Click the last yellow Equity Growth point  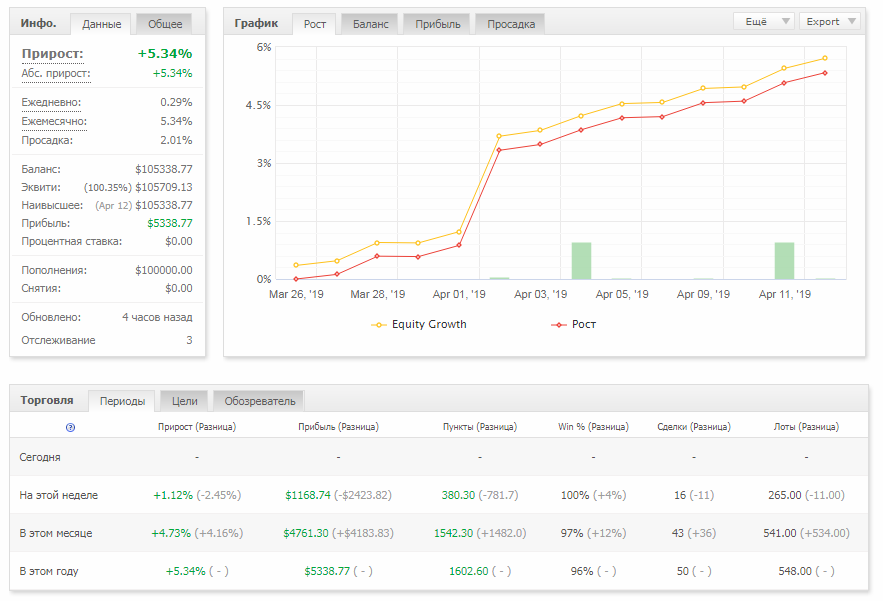pos(825,58)
